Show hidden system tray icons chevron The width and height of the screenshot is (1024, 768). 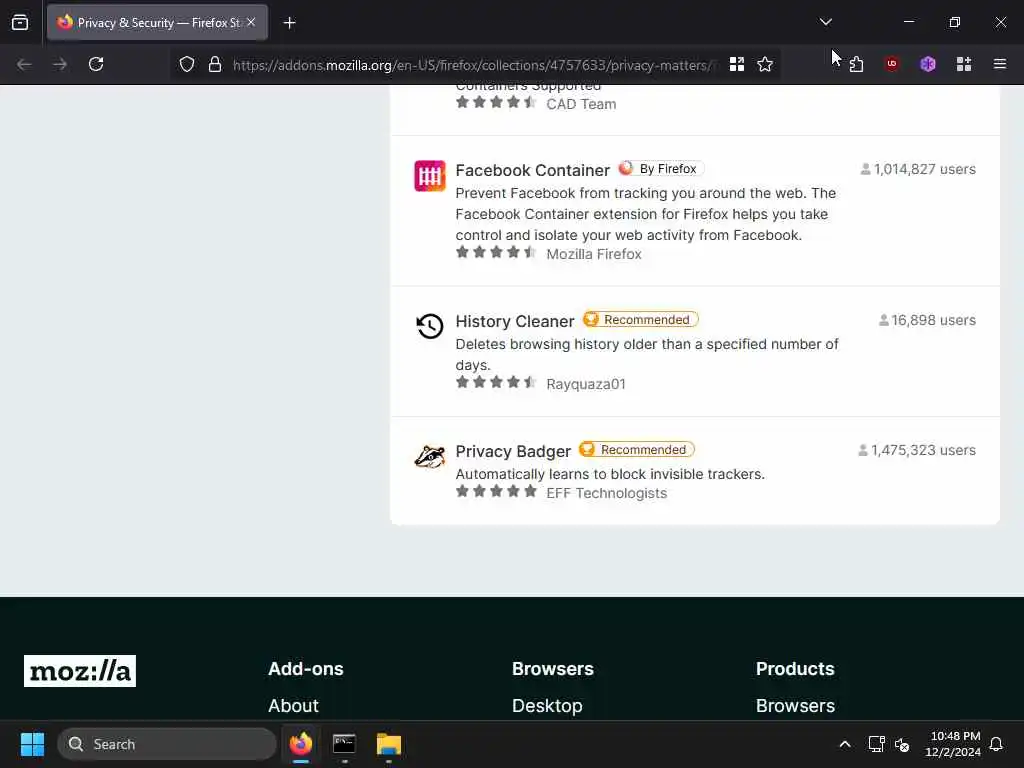(x=844, y=744)
